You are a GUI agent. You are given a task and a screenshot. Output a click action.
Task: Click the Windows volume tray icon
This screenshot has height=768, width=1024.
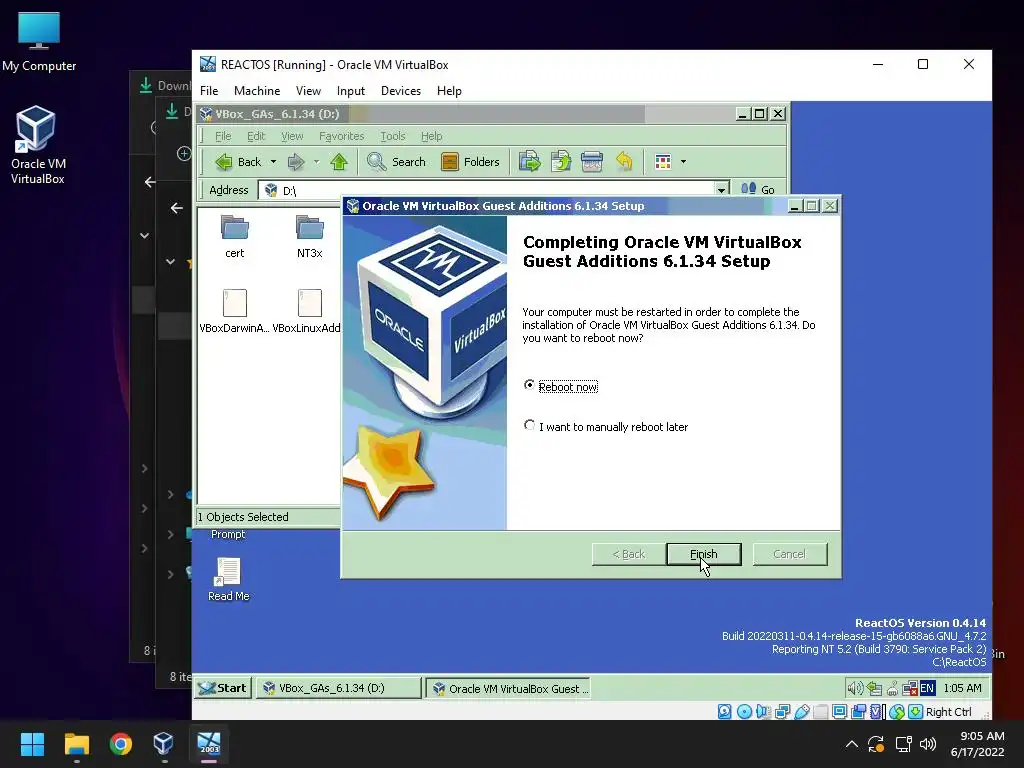coord(927,744)
